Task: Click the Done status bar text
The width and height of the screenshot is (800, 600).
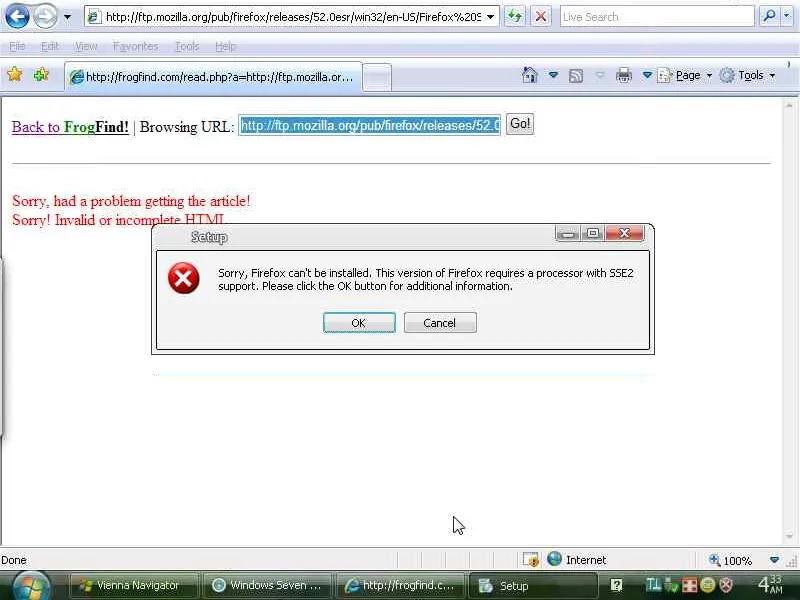Action: 14,560
